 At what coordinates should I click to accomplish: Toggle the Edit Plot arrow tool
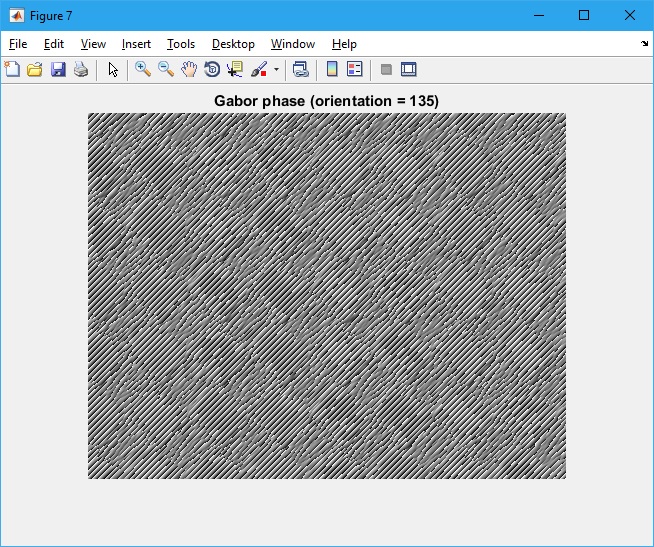pos(113,69)
